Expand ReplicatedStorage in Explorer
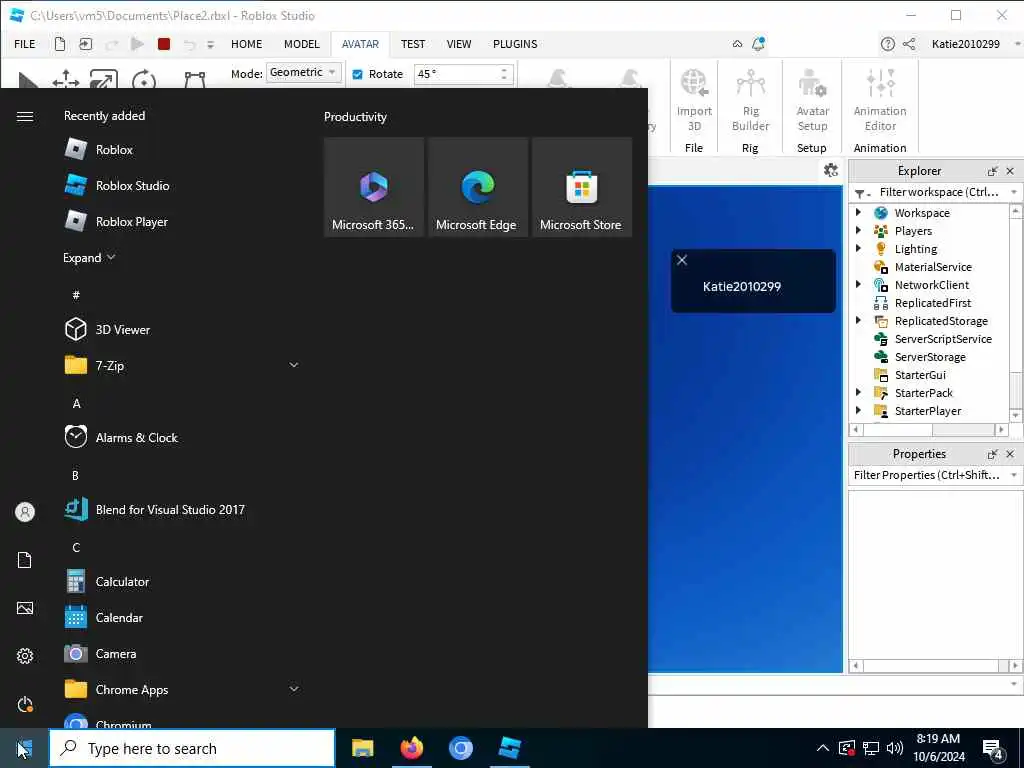Viewport: 1024px width, 768px height. coord(858,320)
